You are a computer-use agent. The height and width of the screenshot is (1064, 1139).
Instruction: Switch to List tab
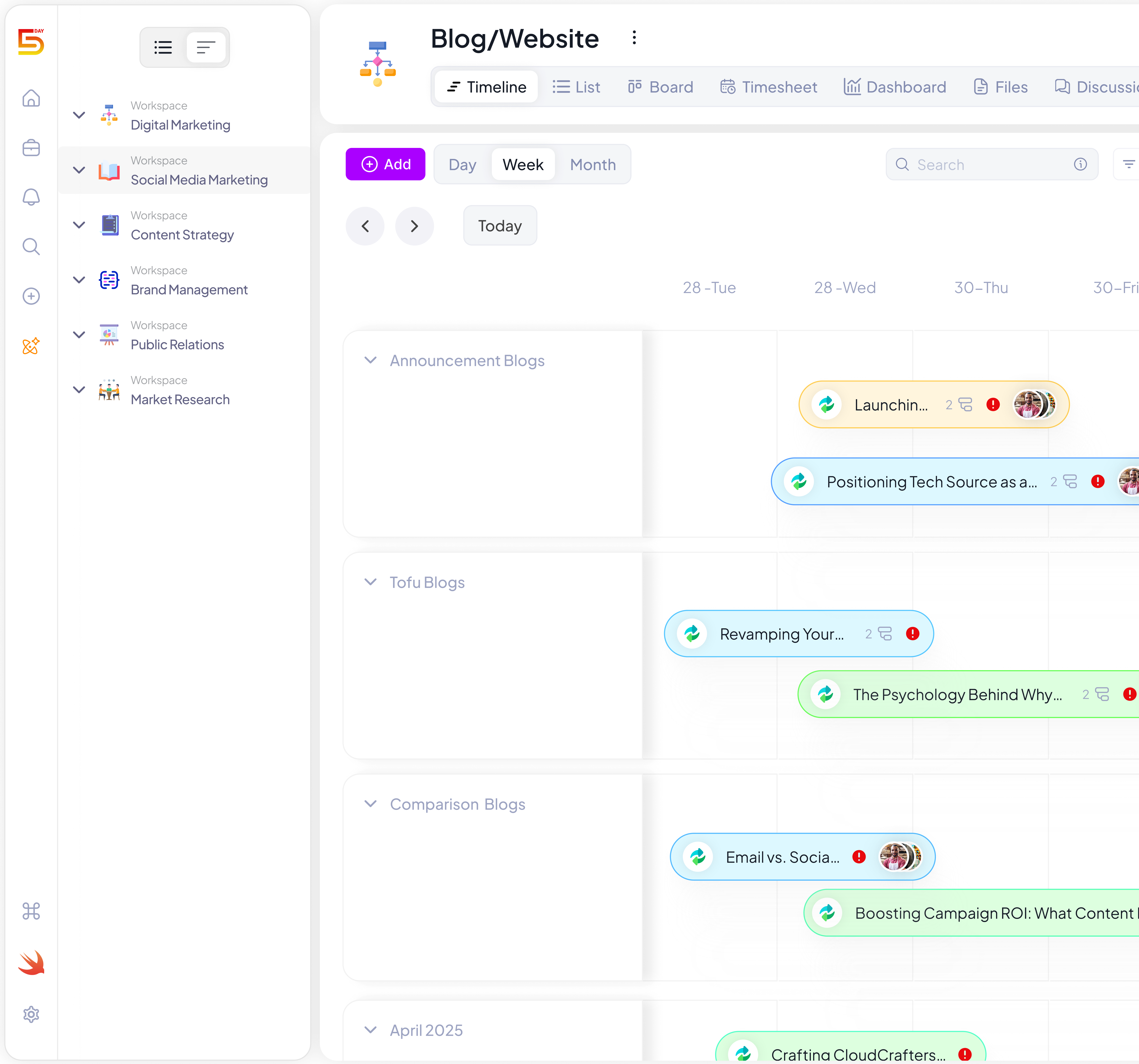(576, 87)
